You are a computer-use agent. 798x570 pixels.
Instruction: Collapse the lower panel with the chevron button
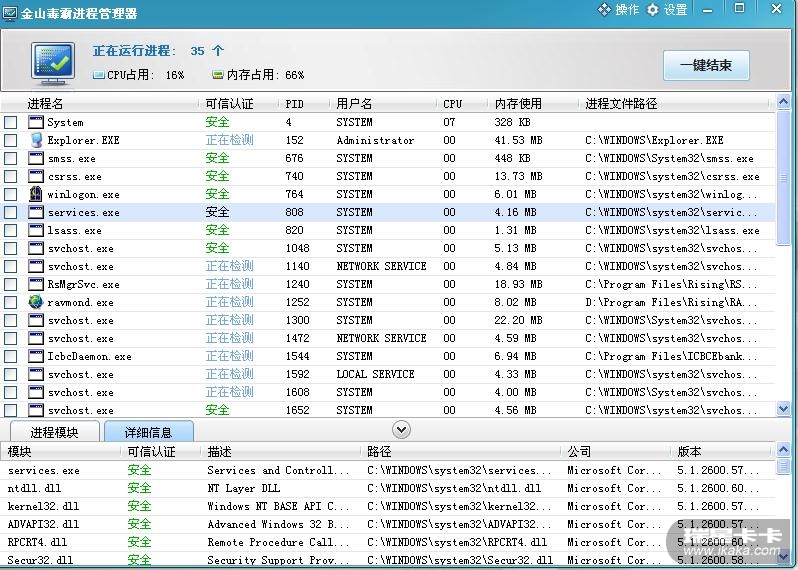tap(402, 430)
